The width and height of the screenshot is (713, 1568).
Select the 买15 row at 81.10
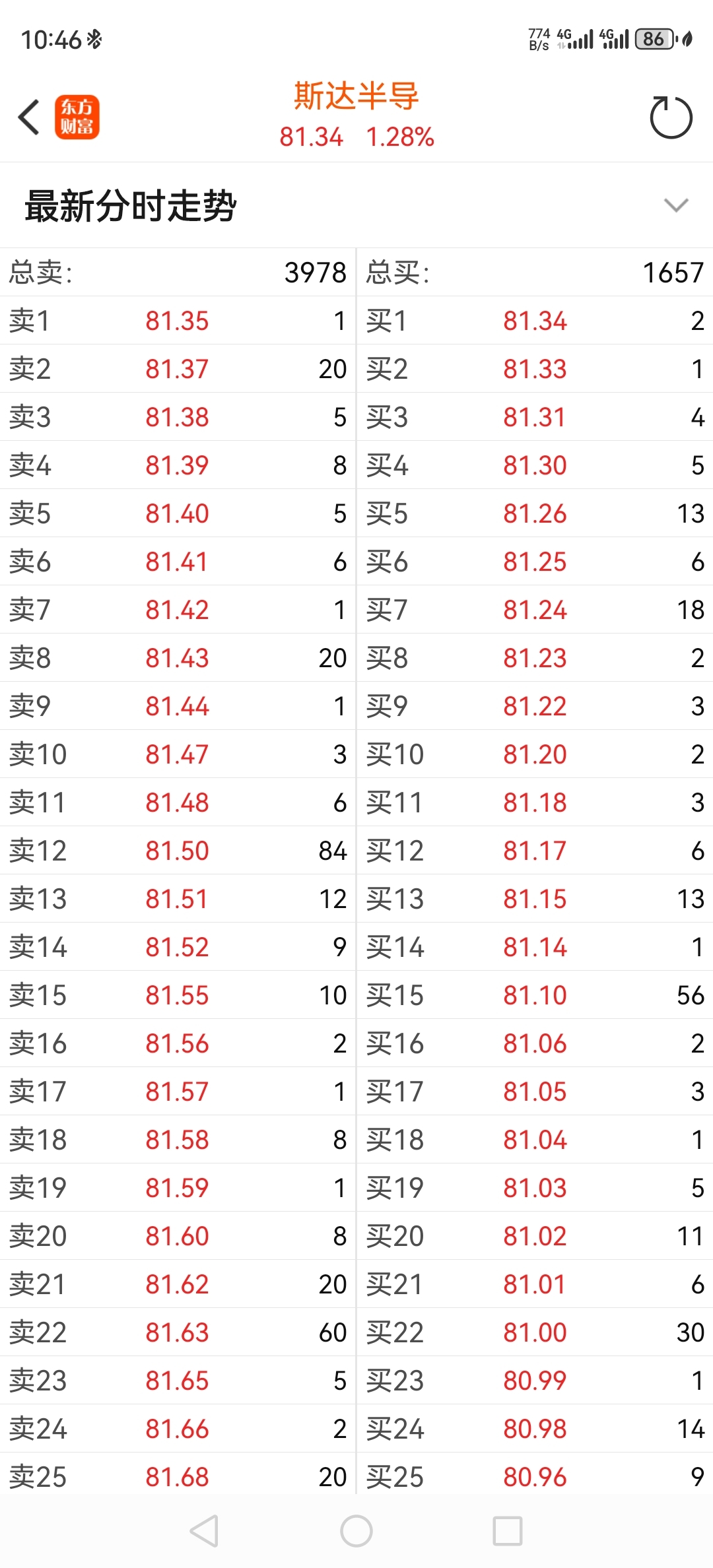[x=535, y=995]
